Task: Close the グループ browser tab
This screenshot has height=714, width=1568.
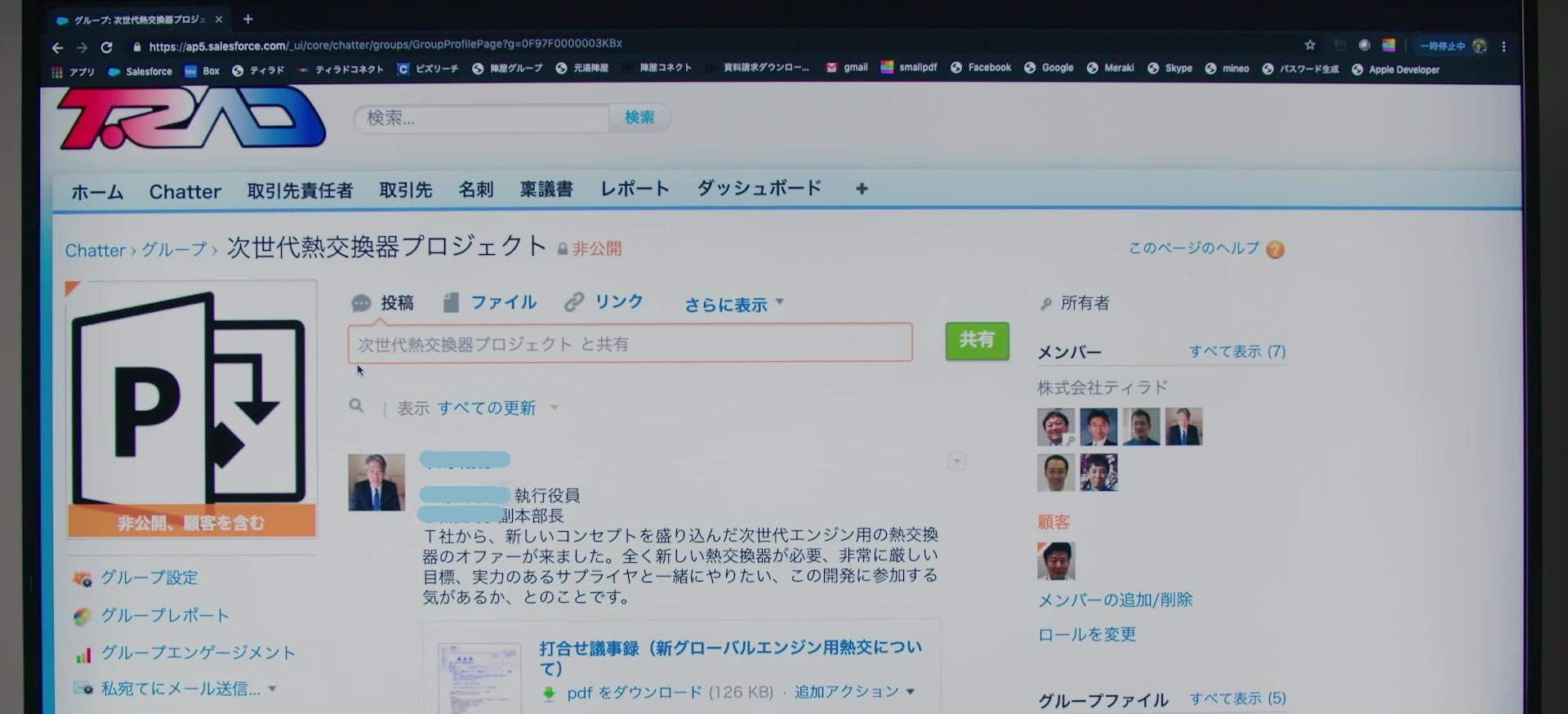Action: pos(218,20)
